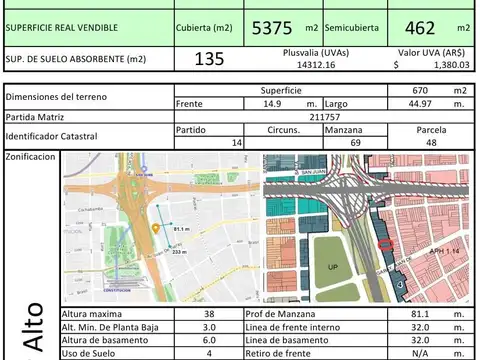Select the ground floor height value 3.0

click(x=209, y=327)
